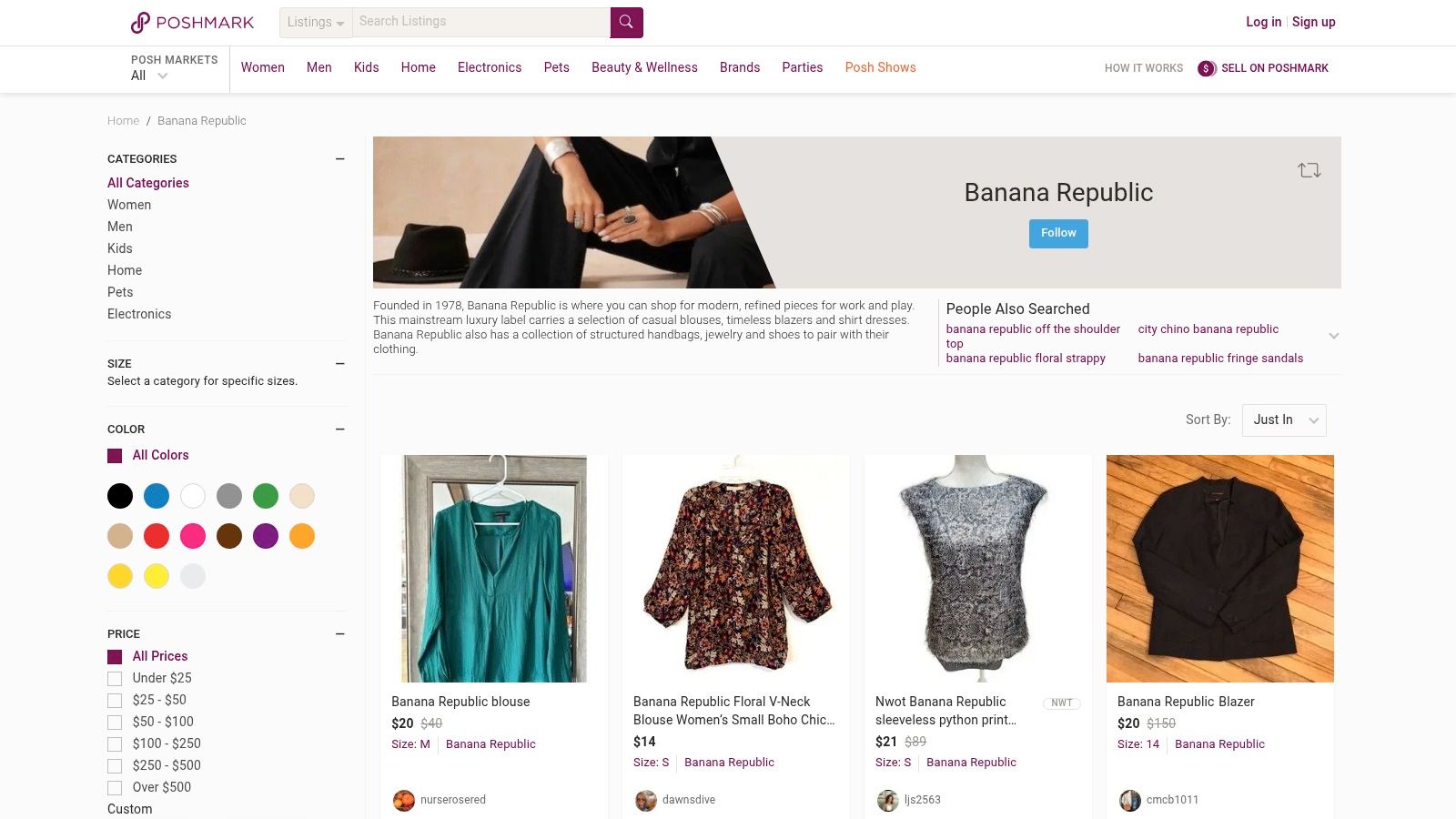Screen dimensions: 1456x819
Task: Open the Sort By Just In dropdown
Action: pos(1283,420)
